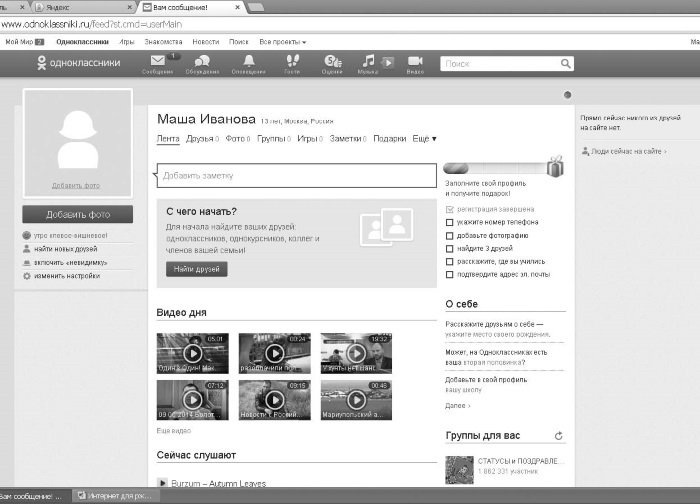Open the Видео camera icon
Screen dimensions: 700x504
(415, 61)
